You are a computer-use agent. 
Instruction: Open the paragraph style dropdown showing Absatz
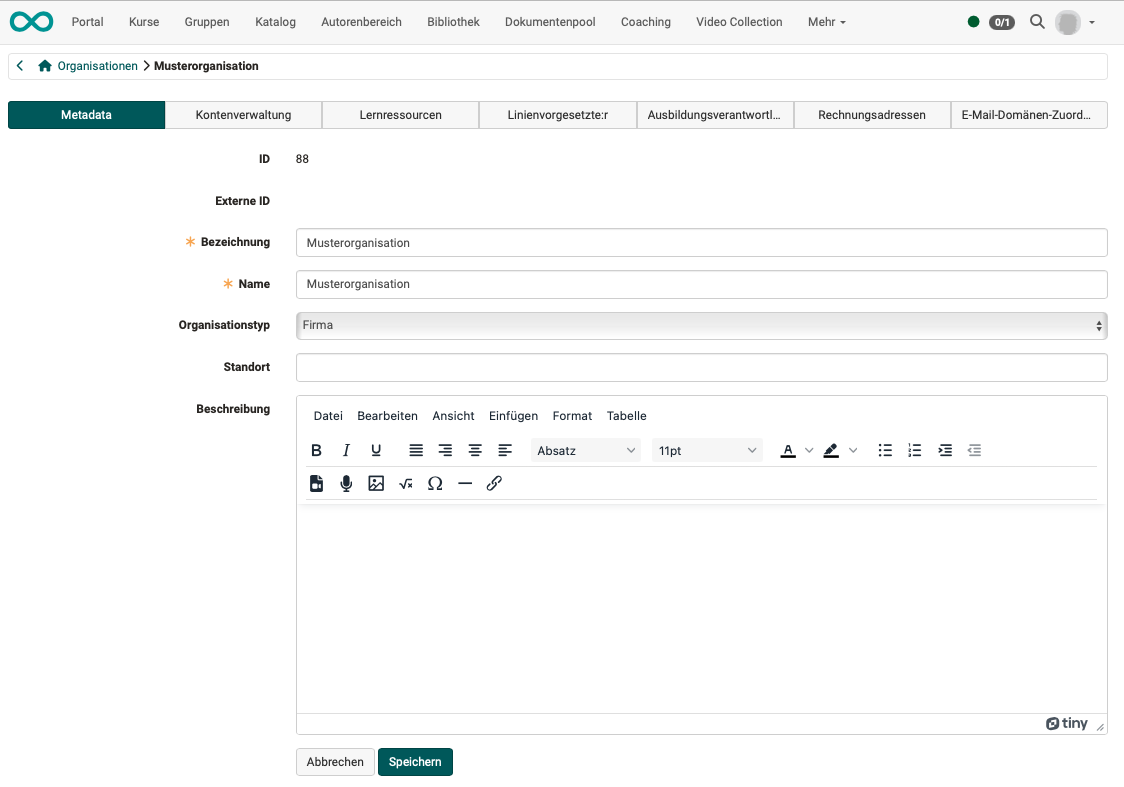586,450
